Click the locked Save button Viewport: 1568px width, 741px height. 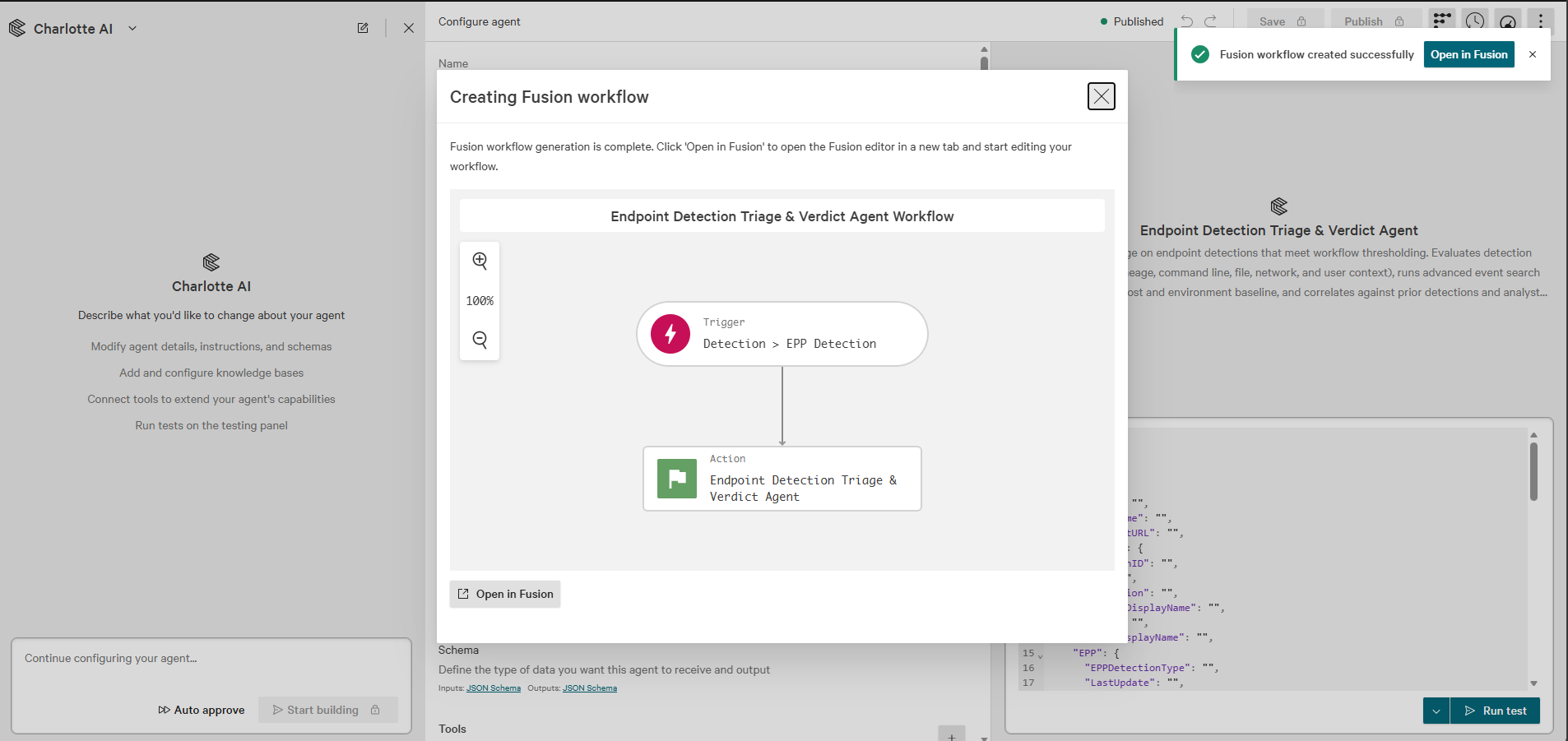pyautogui.click(x=1284, y=21)
